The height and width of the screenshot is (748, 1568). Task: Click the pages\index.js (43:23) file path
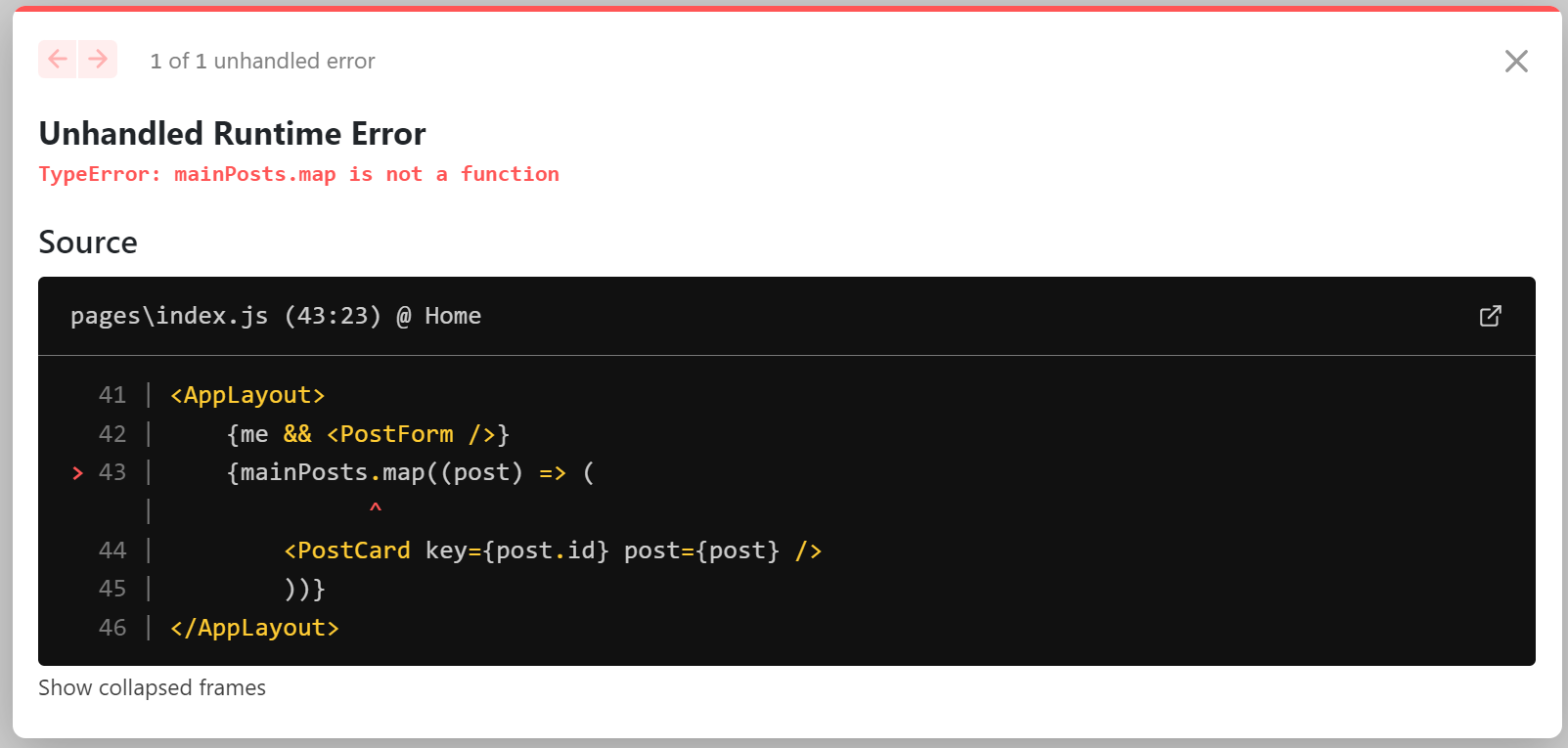point(225,316)
